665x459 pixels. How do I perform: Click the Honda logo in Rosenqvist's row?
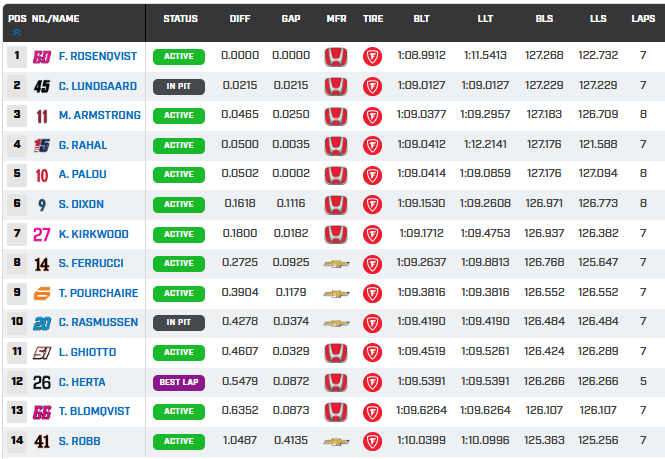click(337, 57)
